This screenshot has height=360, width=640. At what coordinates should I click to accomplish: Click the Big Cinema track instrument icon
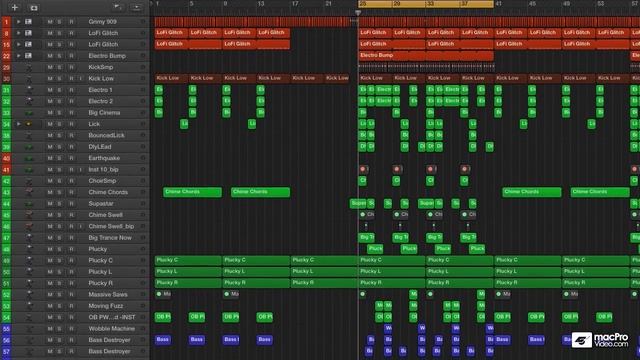(x=29, y=113)
